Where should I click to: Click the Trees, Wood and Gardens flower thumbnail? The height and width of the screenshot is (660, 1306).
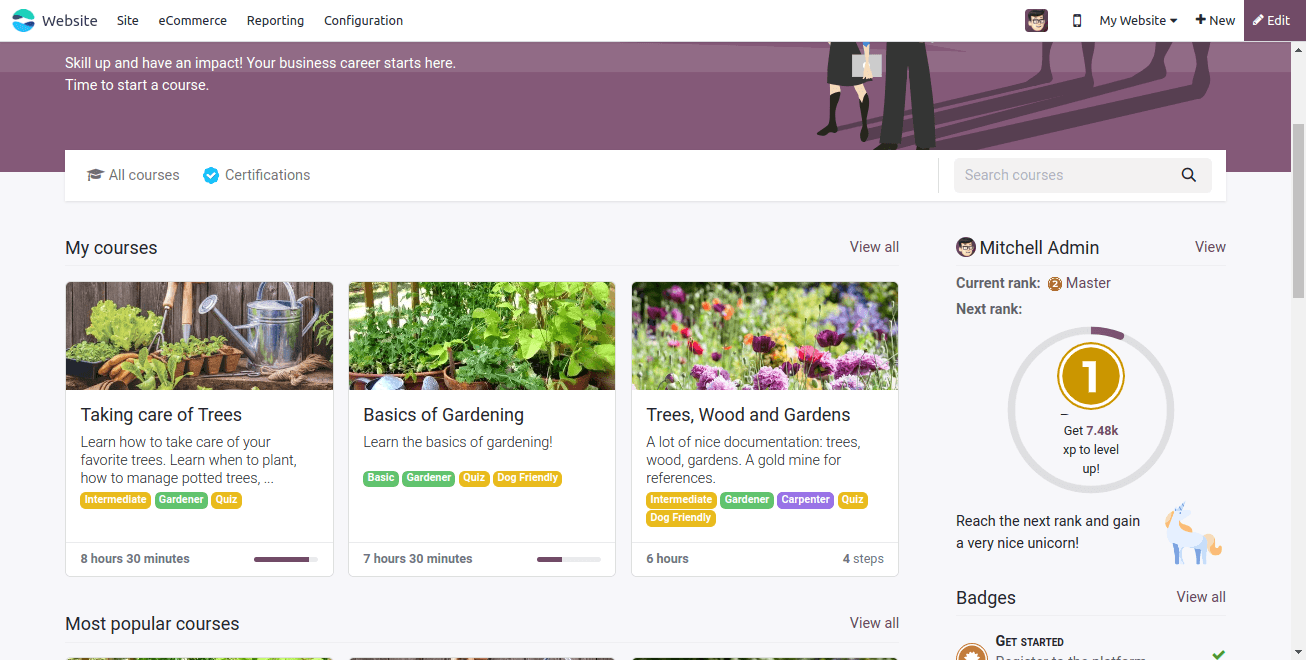point(765,336)
